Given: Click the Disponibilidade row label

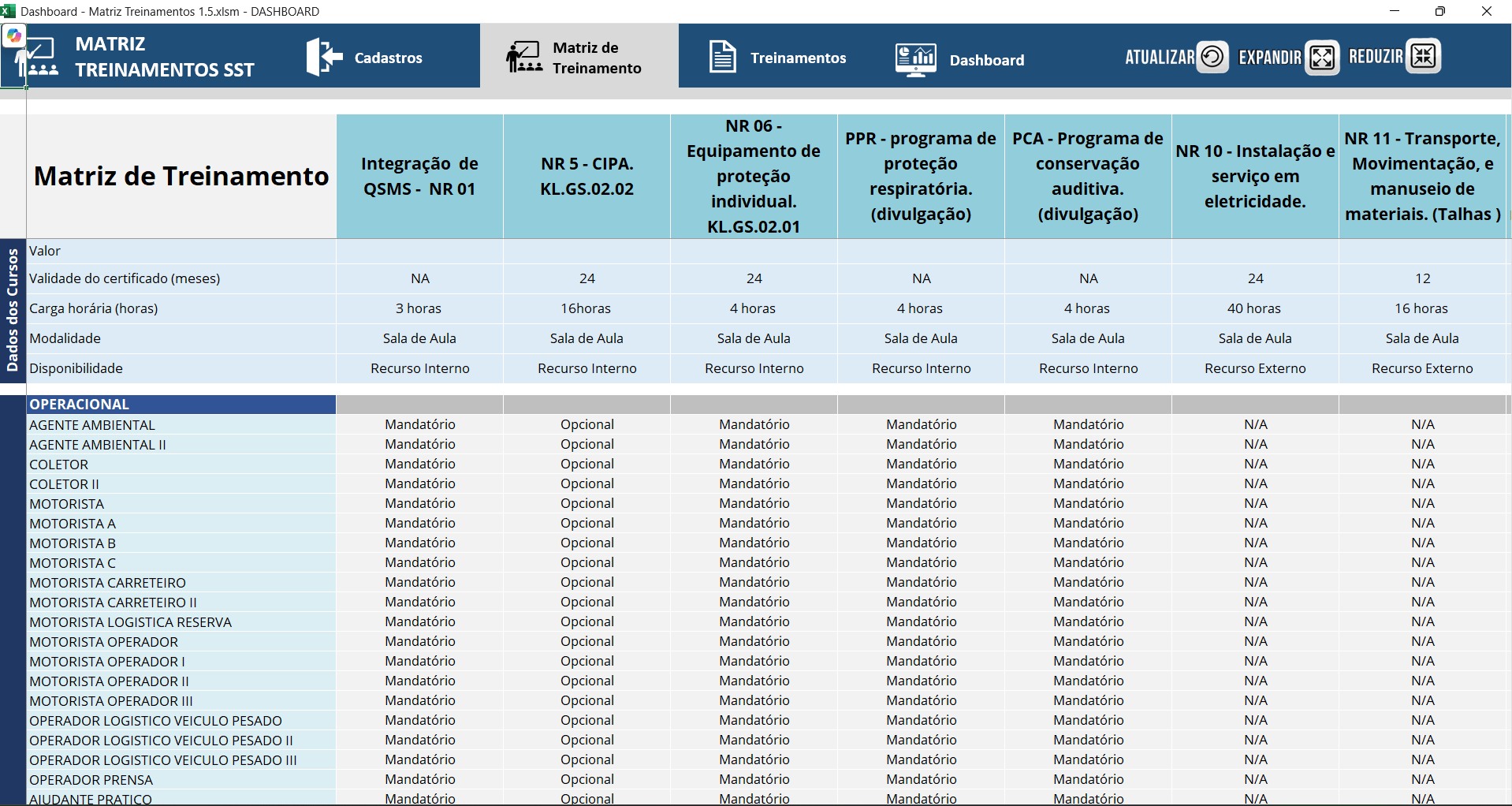Looking at the screenshot, I should click(76, 368).
